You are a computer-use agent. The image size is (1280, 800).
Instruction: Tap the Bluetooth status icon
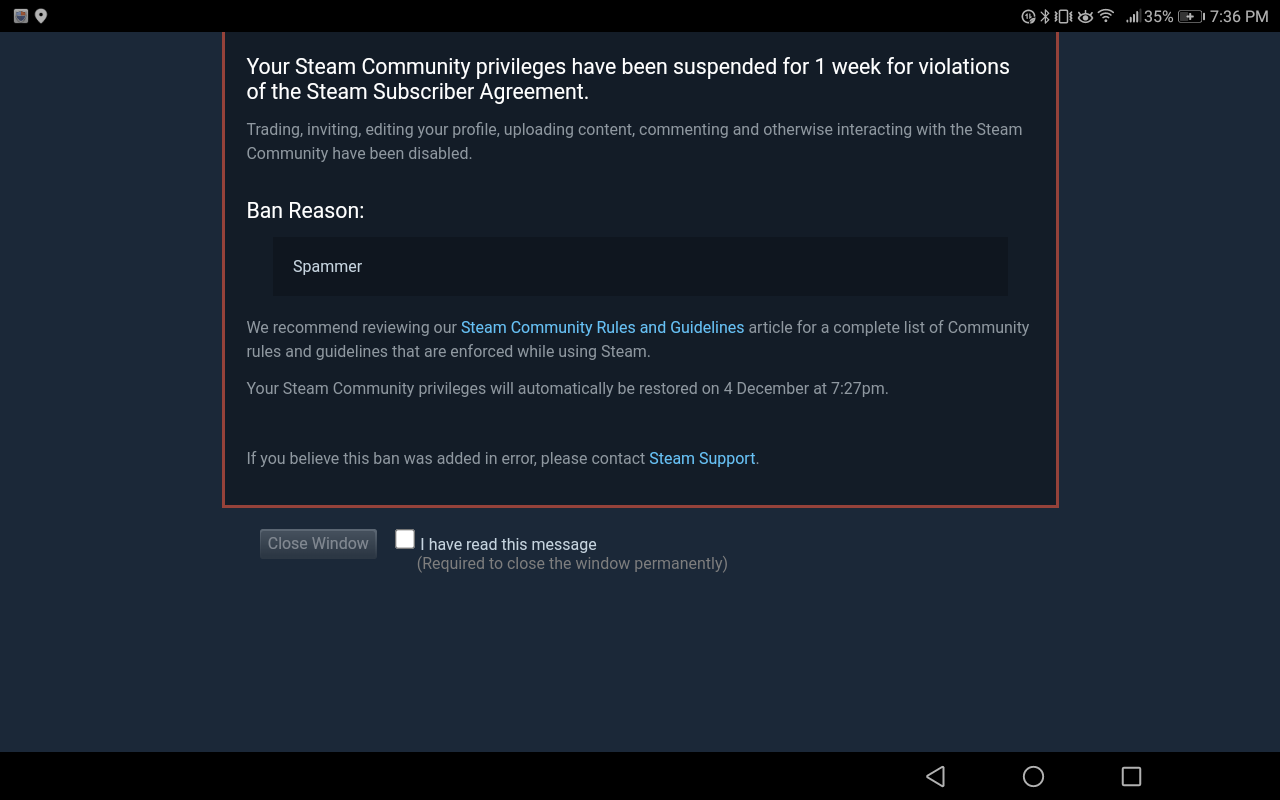pyautogui.click(x=1045, y=16)
